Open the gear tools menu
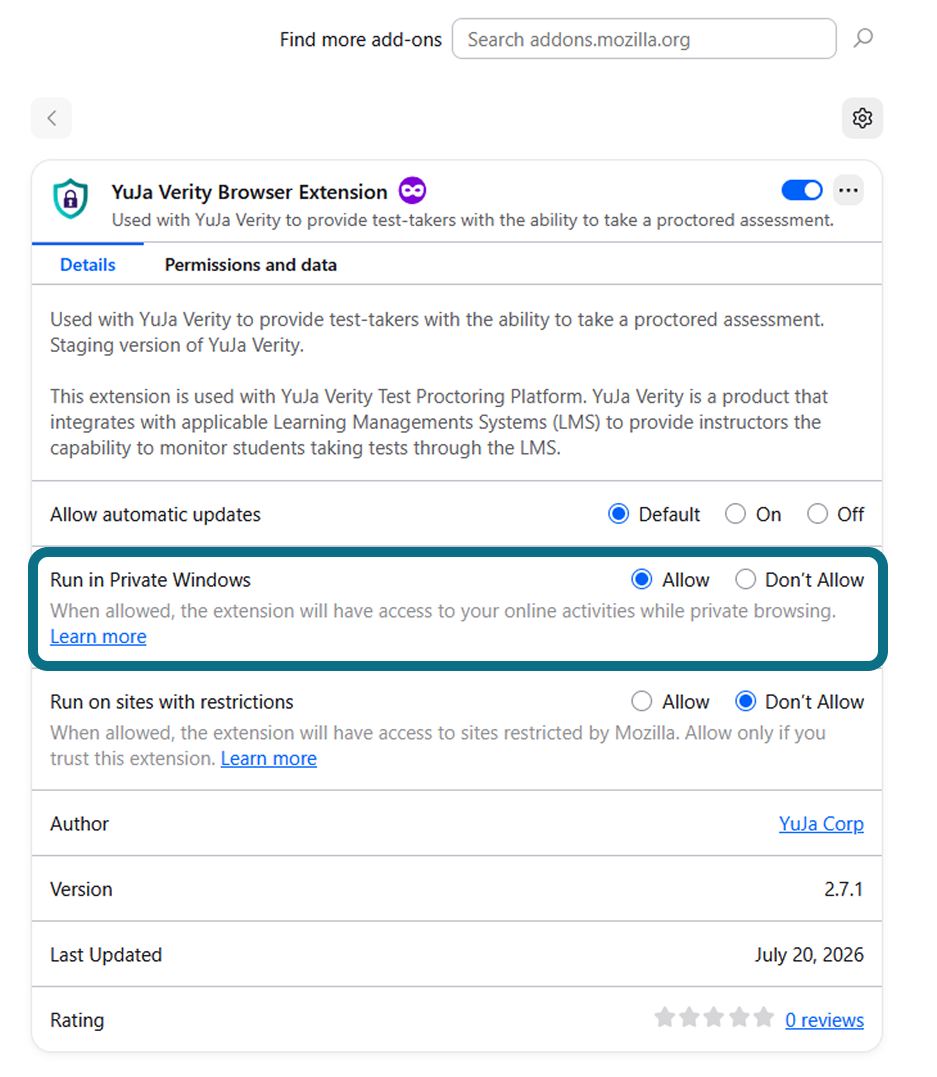 [x=862, y=118]
